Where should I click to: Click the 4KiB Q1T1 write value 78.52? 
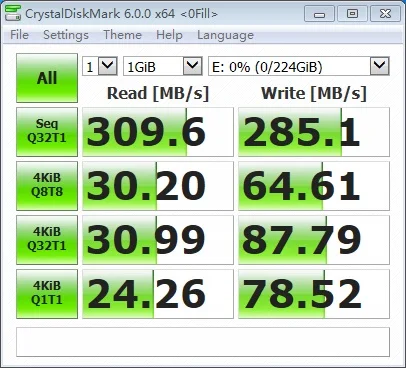[314, 294]
